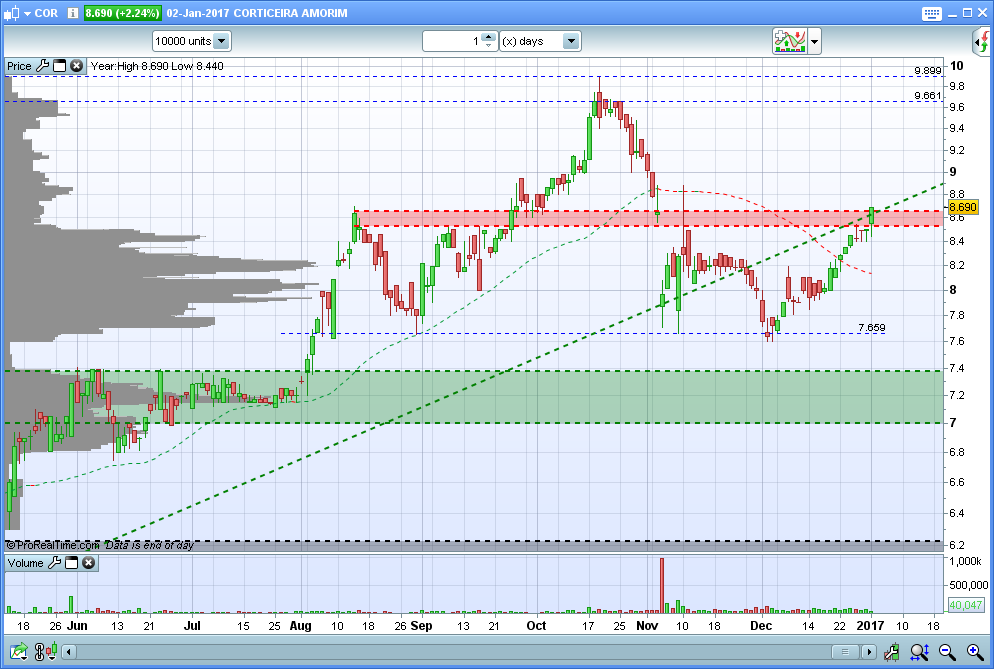This screenshot has width=994, height=669.
Task: Toggle Price panel window mode
Action: coord(59,66)
